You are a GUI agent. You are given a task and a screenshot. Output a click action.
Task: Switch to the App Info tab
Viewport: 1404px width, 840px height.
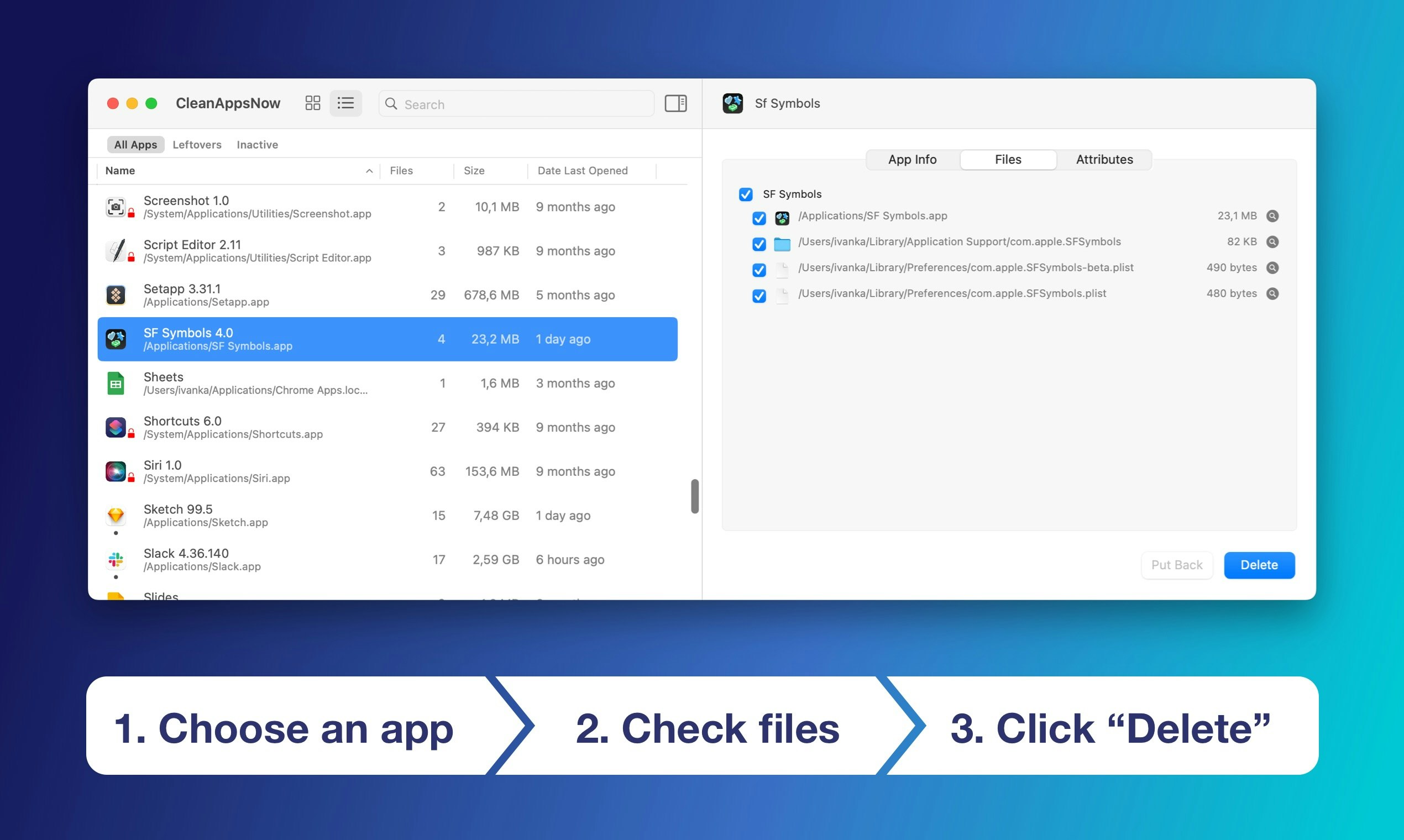click(912, 160)
